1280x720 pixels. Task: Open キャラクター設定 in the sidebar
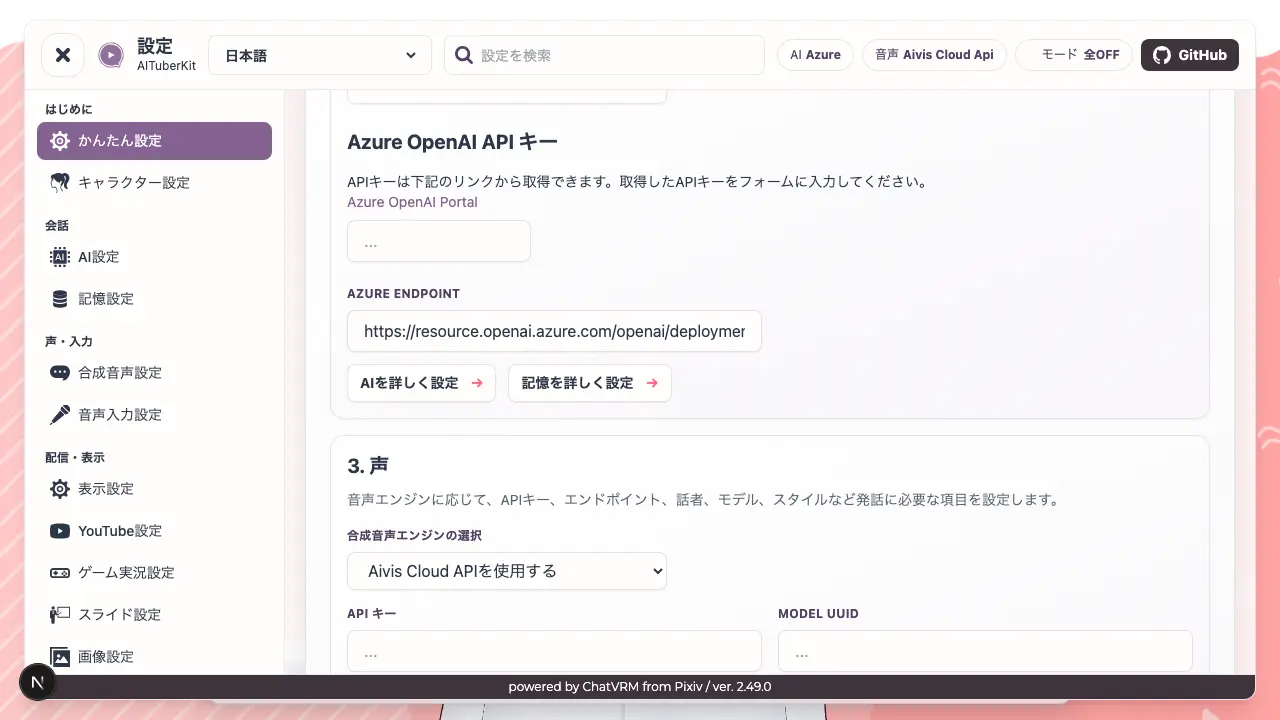(154, 183)
